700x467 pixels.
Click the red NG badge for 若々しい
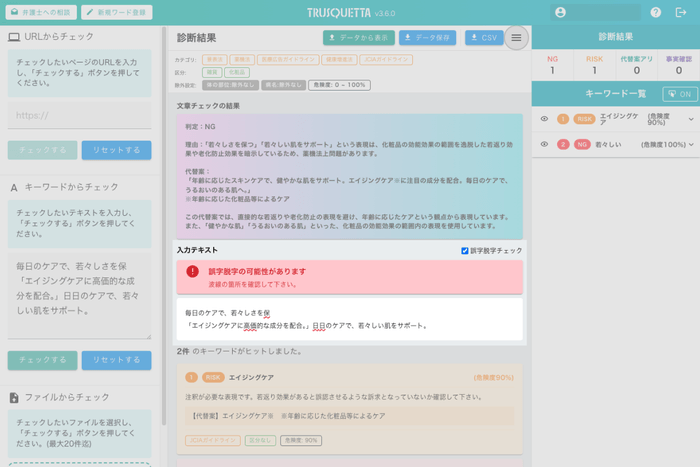[581, 145]
